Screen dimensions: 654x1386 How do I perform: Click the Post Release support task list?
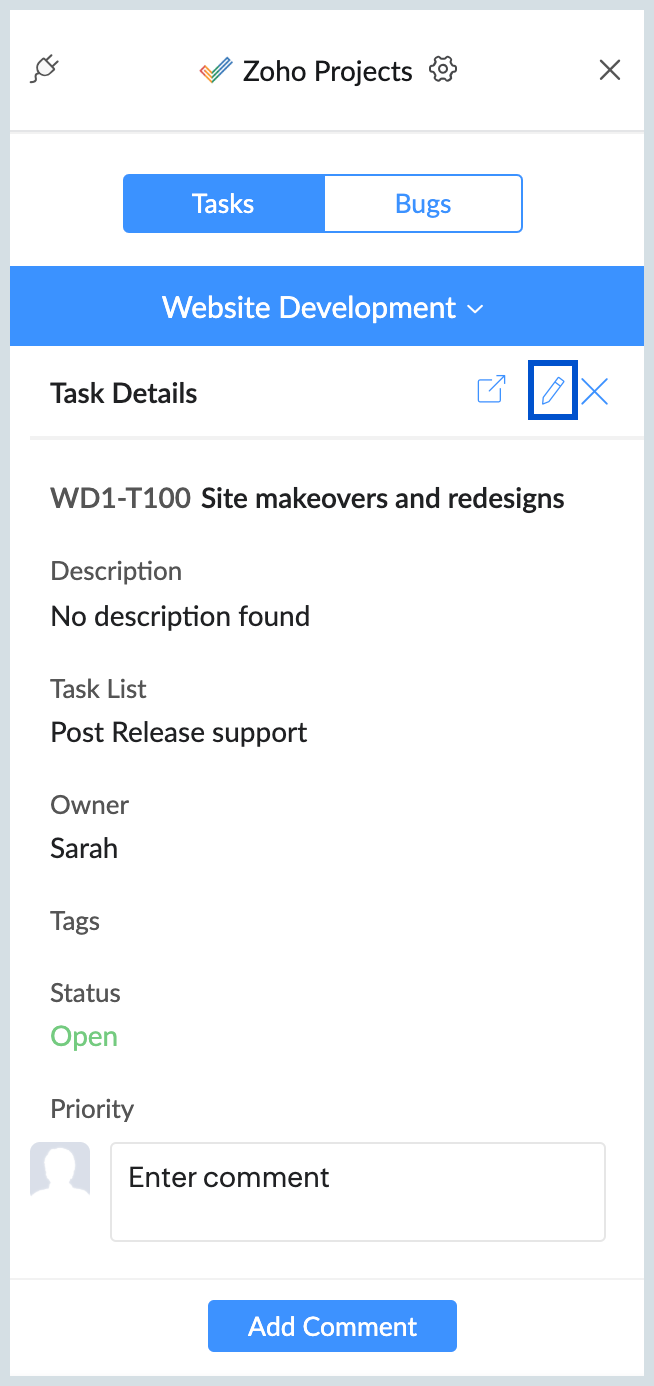179,732
